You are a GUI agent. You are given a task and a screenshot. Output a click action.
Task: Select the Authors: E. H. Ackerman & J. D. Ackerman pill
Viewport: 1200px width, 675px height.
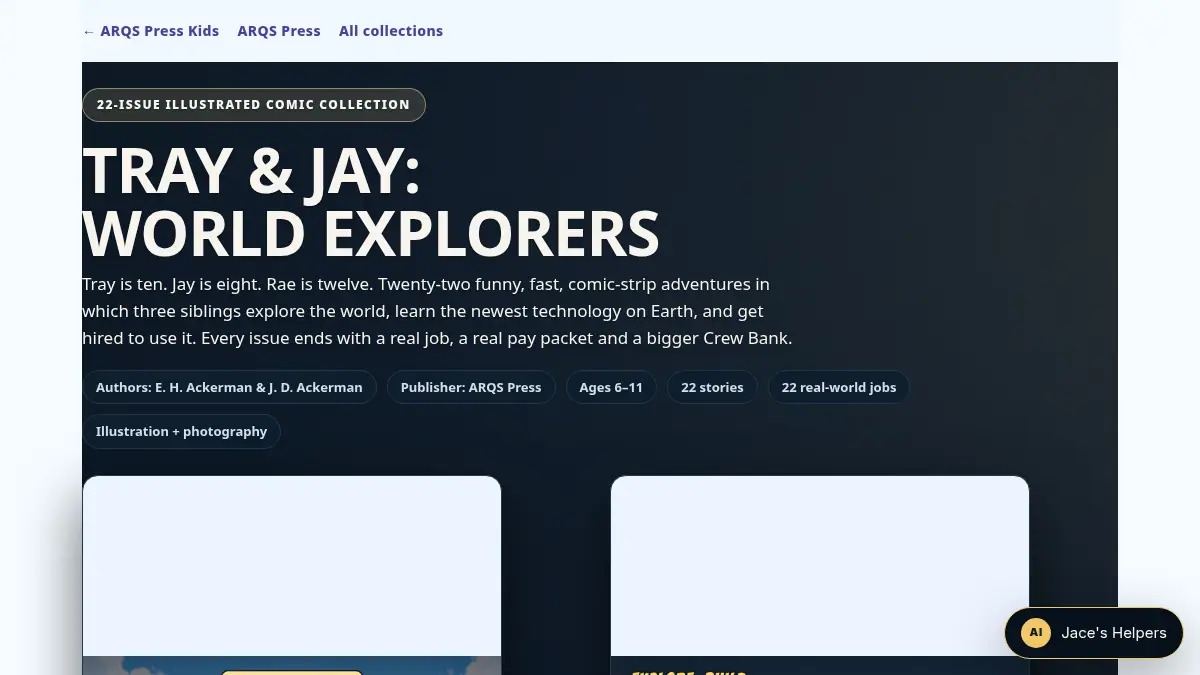(x=229, y=387)
